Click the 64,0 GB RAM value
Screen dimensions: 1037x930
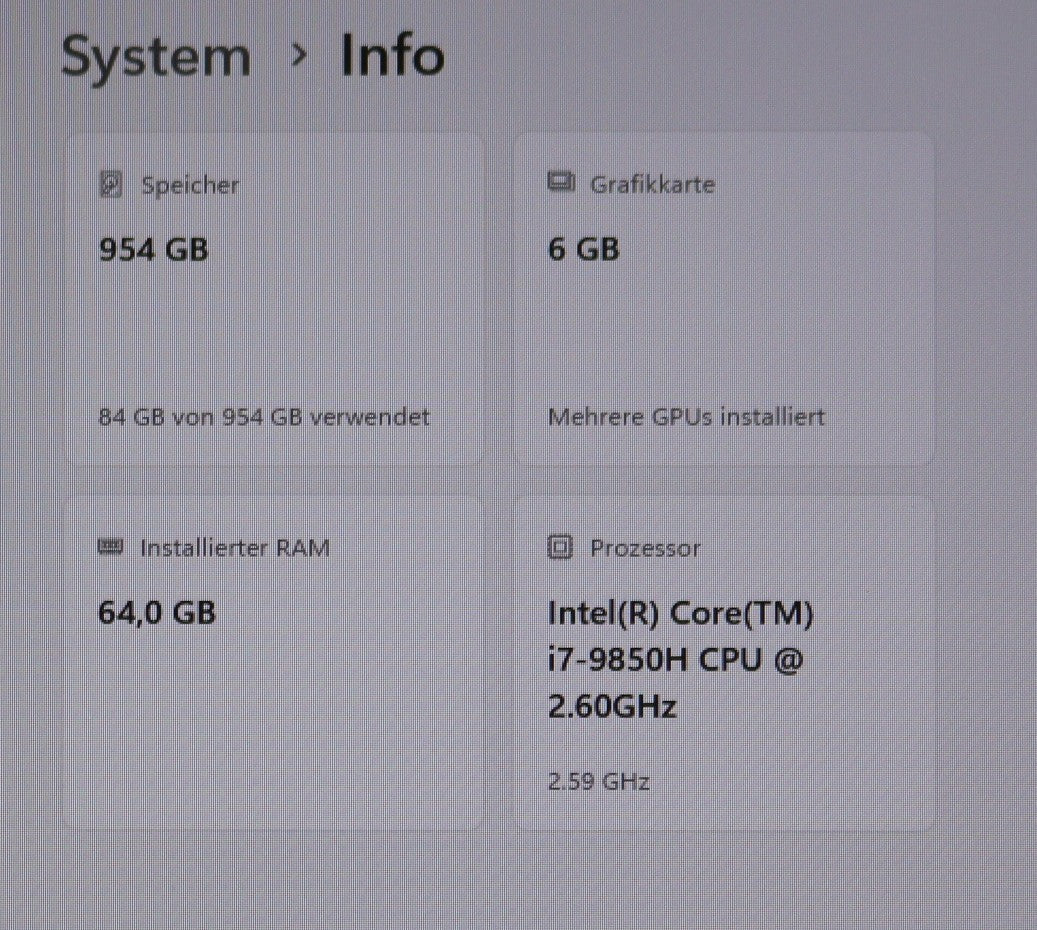click(157, 611)
